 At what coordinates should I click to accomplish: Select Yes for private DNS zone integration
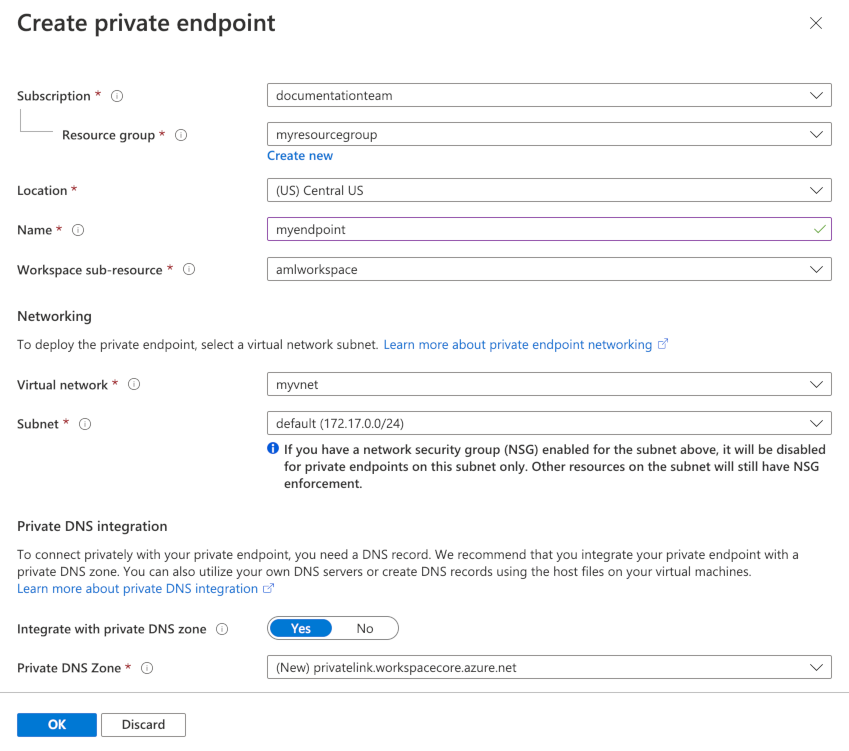(300, 628)
